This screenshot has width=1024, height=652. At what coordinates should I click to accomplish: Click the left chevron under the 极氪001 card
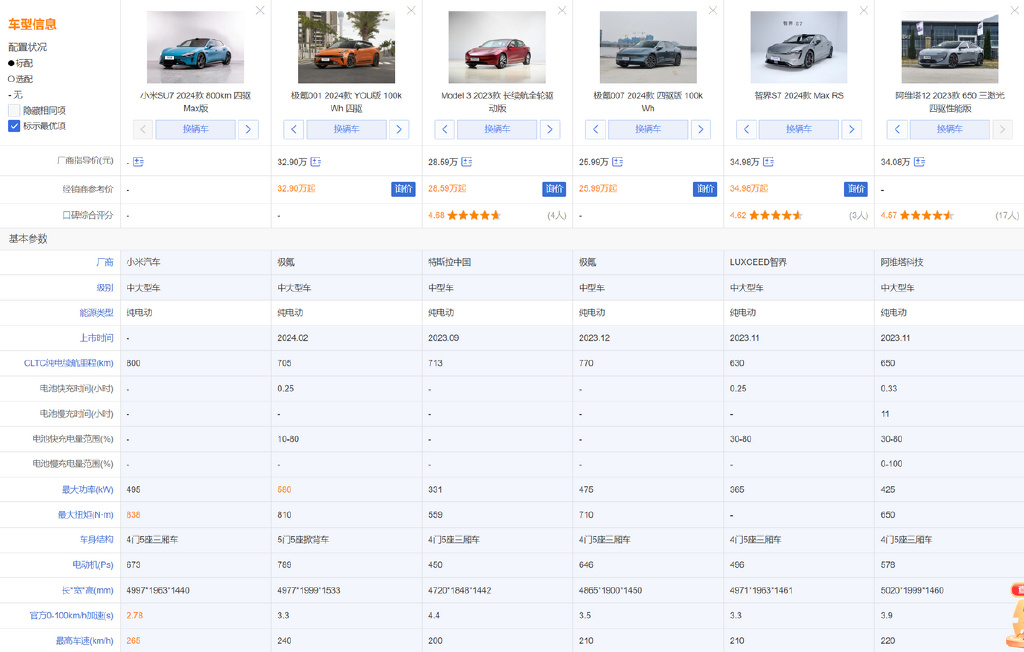click(x=292, y=129)
